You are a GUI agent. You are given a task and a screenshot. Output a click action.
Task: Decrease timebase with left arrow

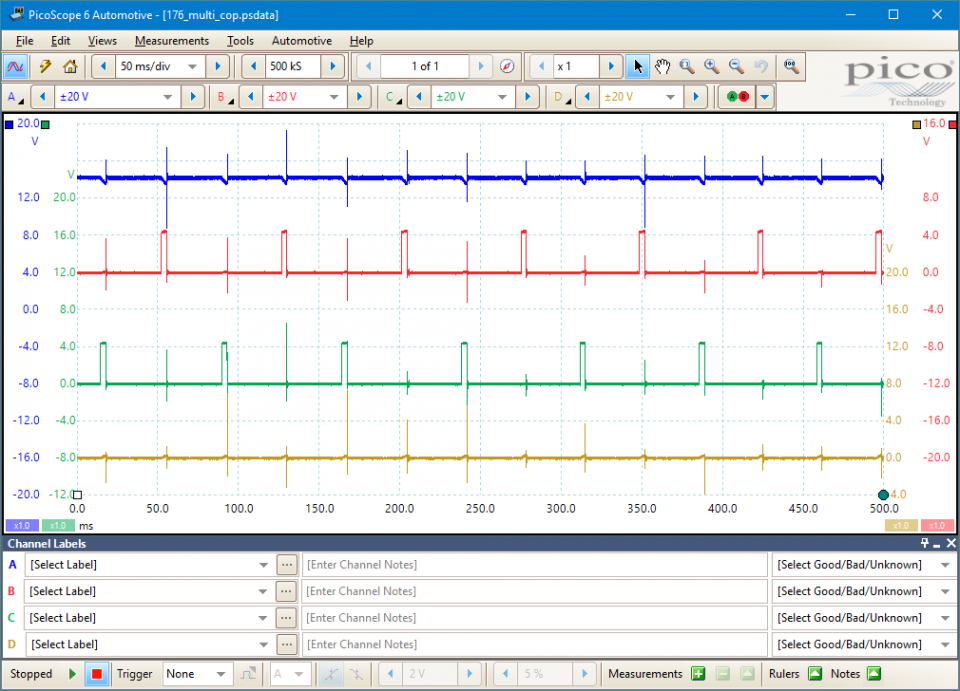[103, 66]
